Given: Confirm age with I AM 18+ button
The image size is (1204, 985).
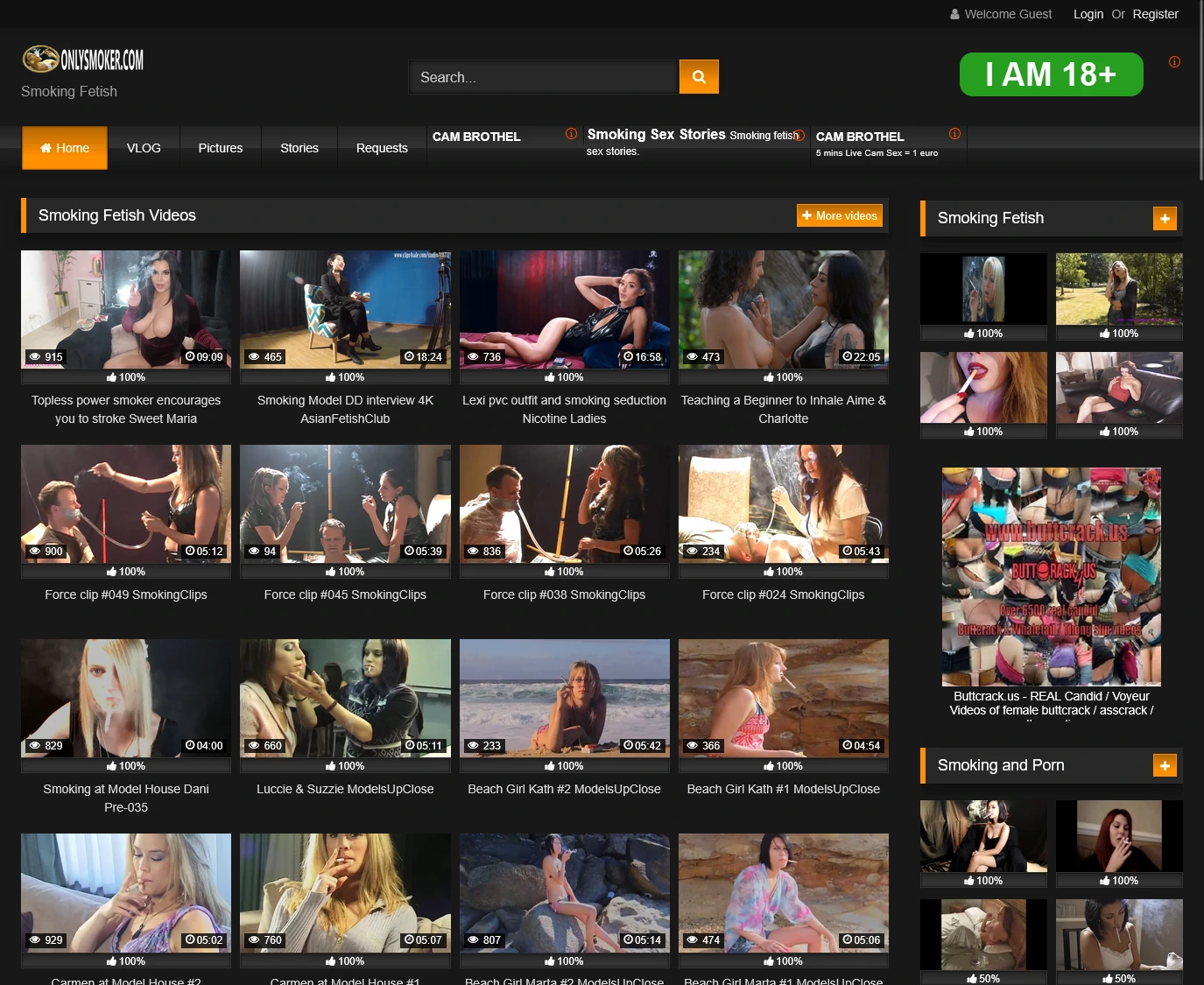Looking at the screenshot, I should tap(1052, 74).
